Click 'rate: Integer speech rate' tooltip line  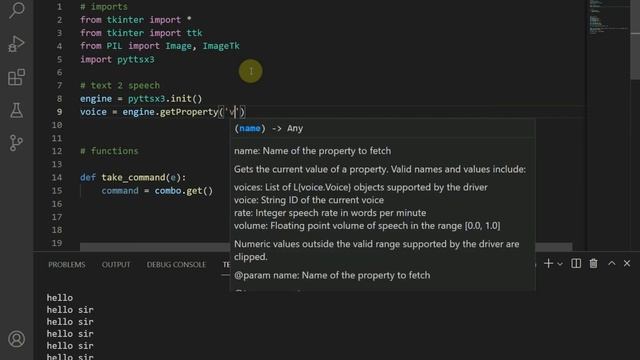click(x=330, y=213)
